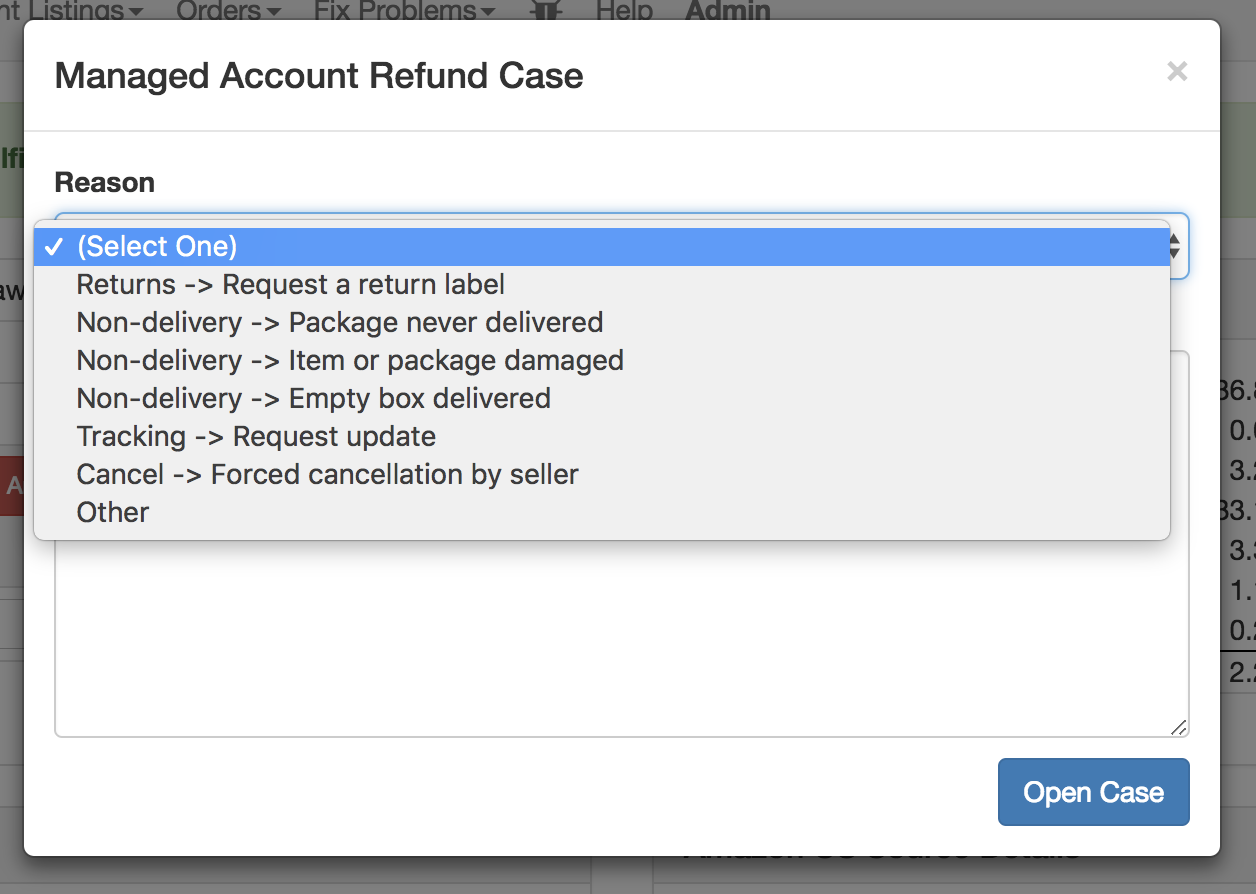This screenshot has height=894, width=1256.
Task: Click the Open Case button
Action: click(x=1093, y=792)
